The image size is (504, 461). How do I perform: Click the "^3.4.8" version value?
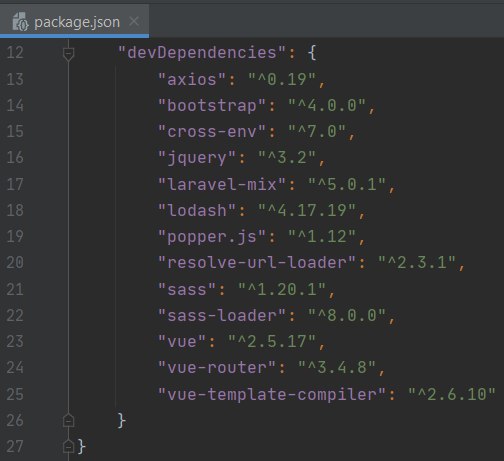click(337, 368)
